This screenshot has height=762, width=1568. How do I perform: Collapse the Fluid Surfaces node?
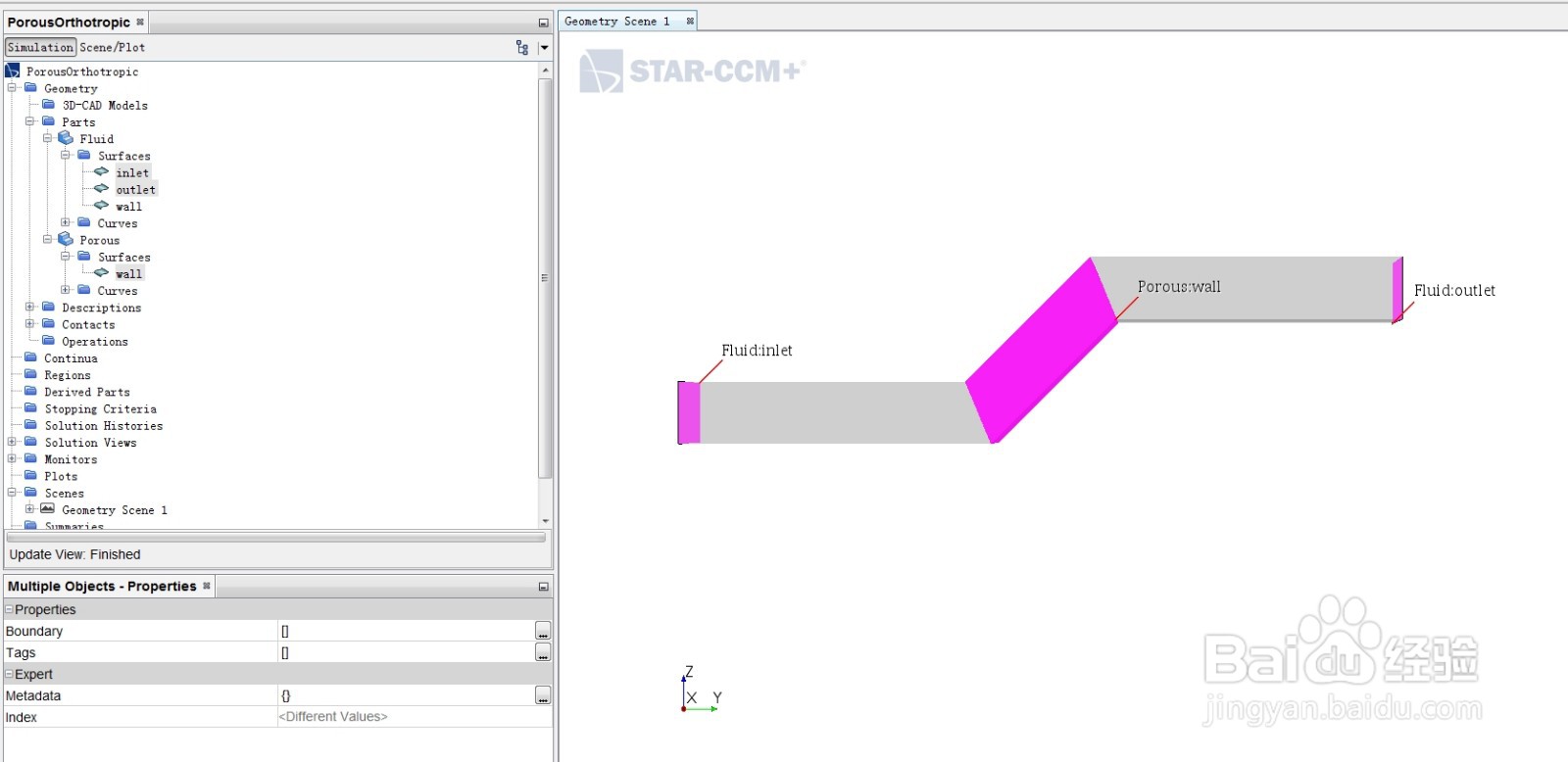pos(66,155)
